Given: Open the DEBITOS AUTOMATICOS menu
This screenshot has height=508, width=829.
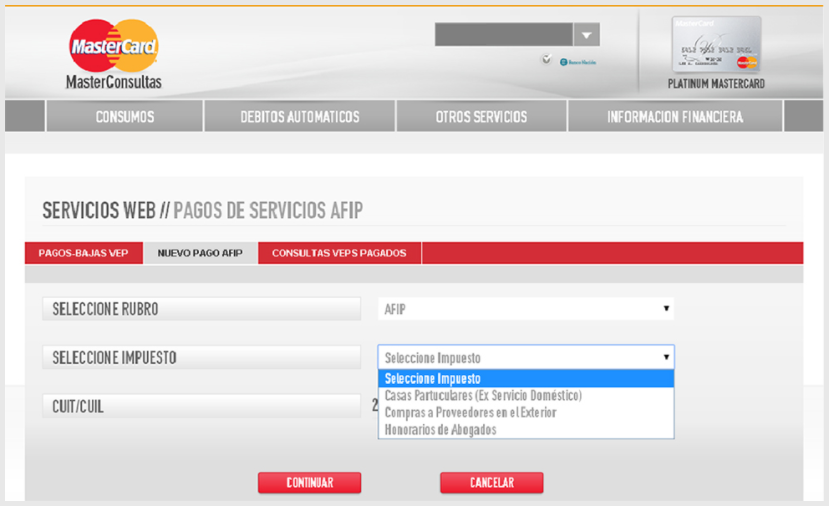Looking at the screenshot, I should tap(300, 117).
